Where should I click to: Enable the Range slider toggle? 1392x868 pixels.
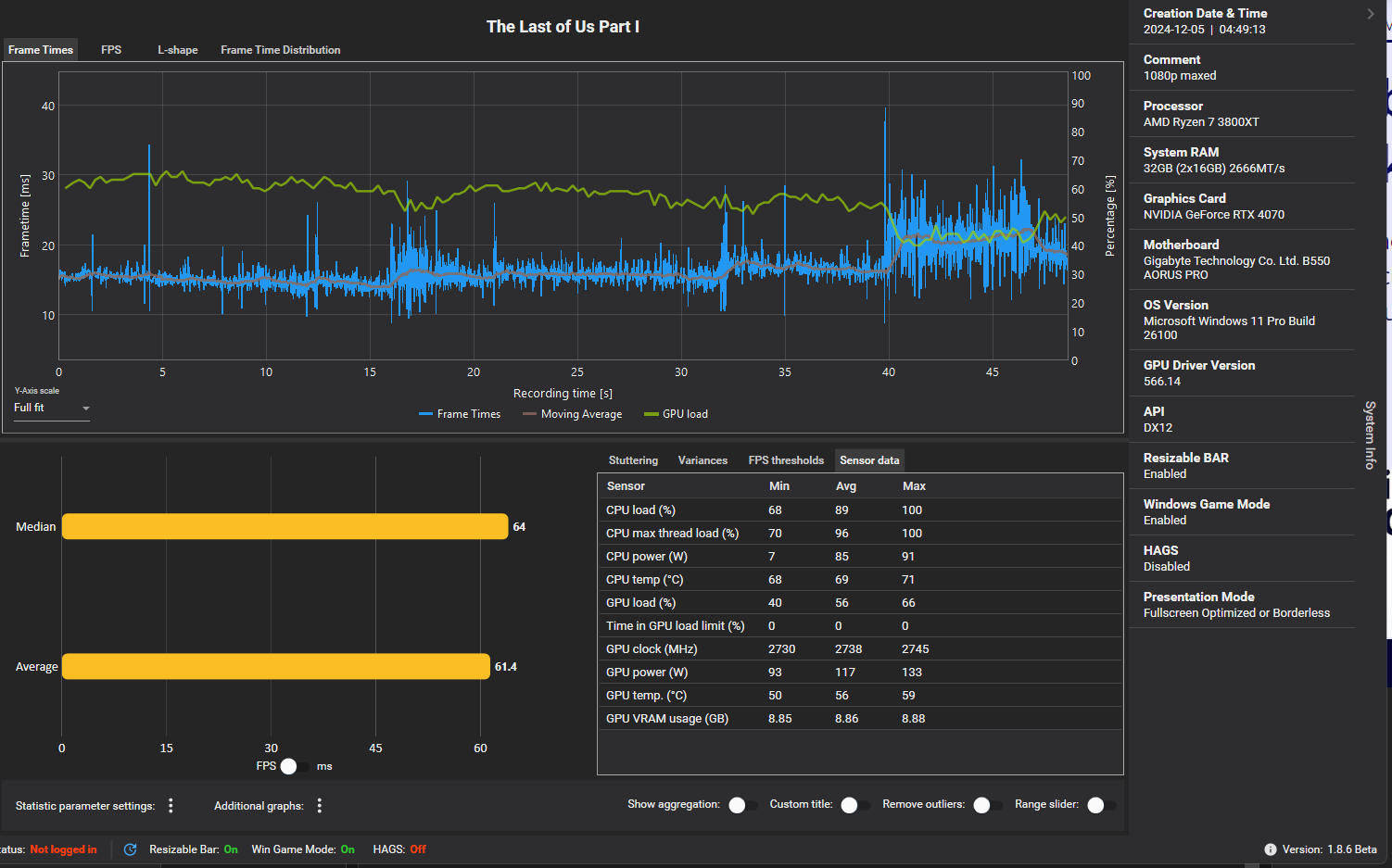click(x=1101, y=805)
